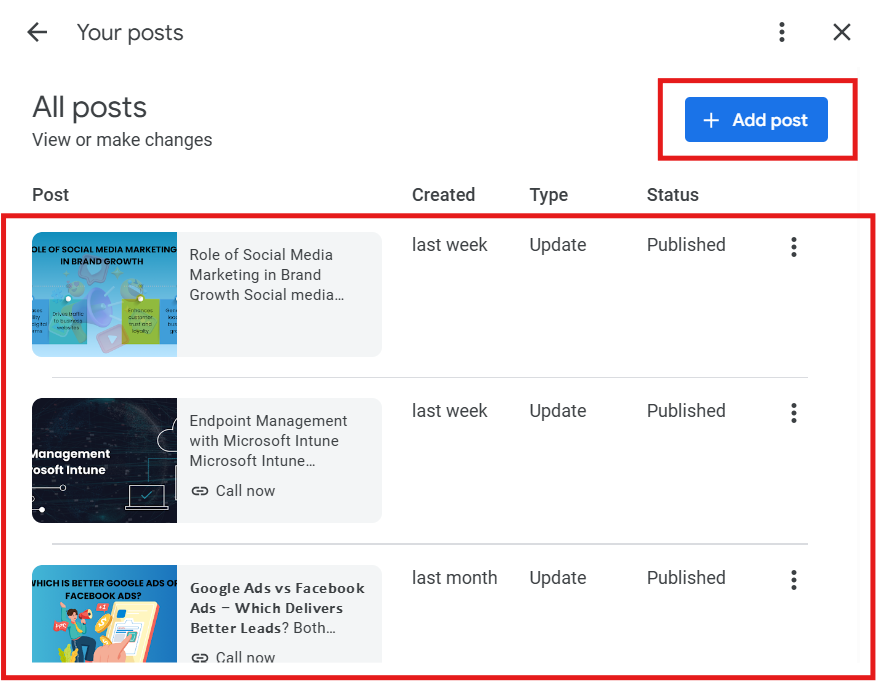
Task: Open the Google Ads vs Facebook Ads post text
Action: (277, 608)
